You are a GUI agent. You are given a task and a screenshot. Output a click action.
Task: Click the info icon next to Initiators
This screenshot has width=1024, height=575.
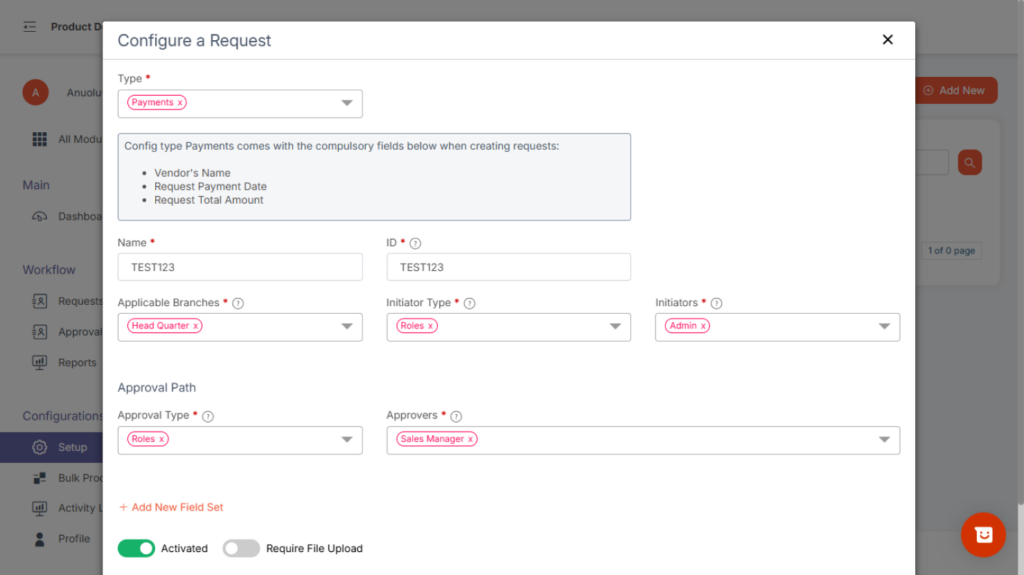(716, 303)
